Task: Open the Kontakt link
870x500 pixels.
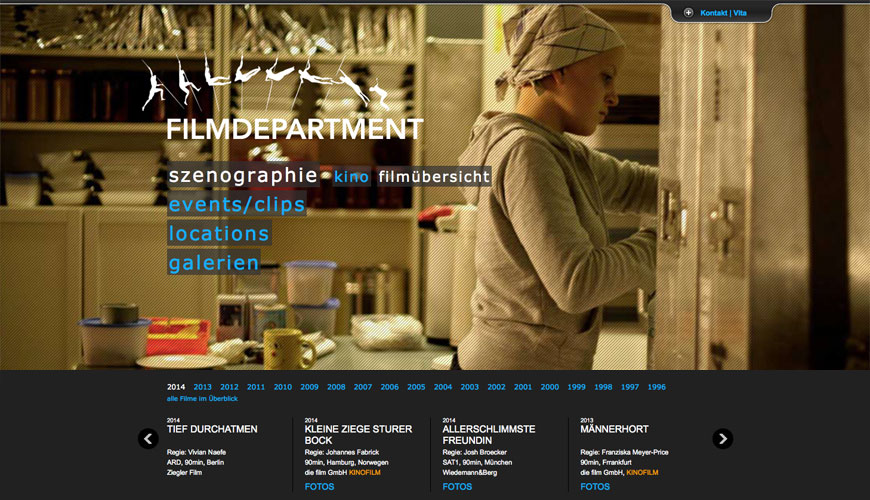Action: (x=714, y=13)
